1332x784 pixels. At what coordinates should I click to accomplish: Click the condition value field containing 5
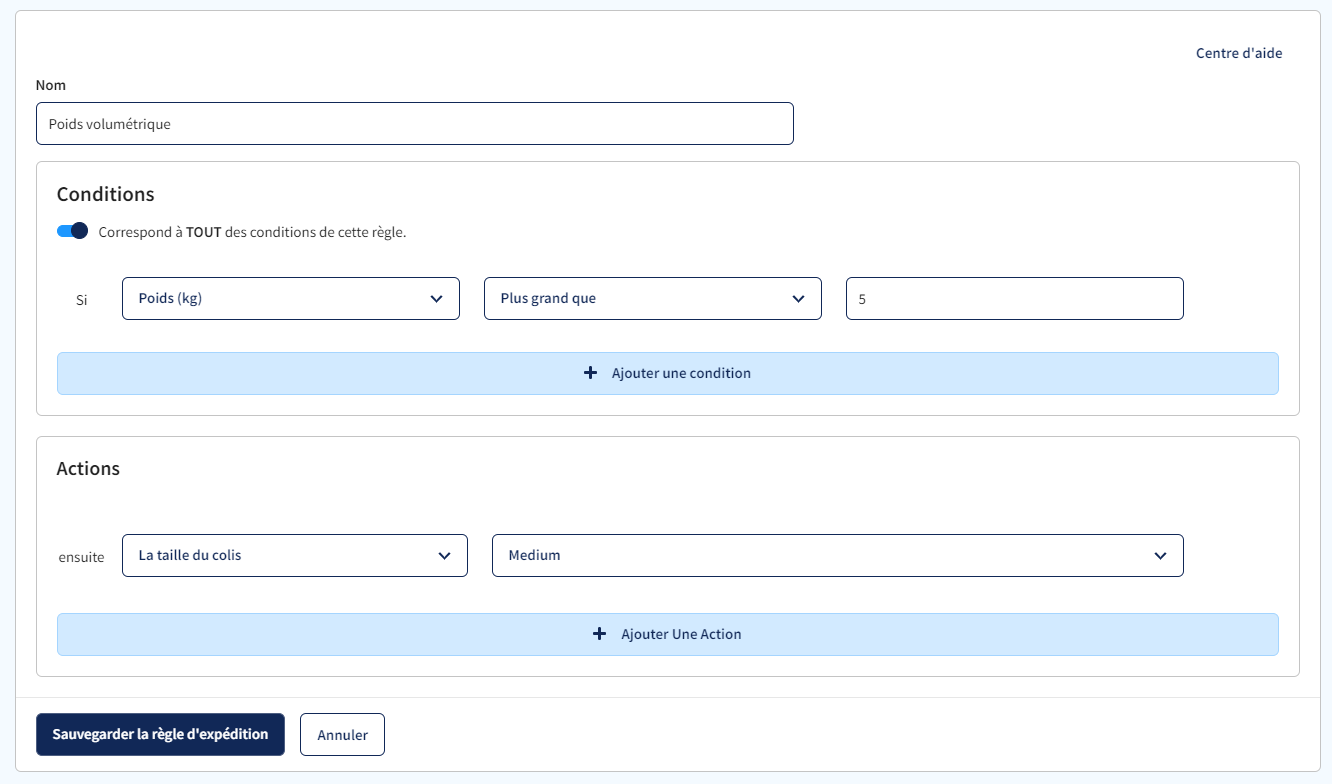(1015, 298)
